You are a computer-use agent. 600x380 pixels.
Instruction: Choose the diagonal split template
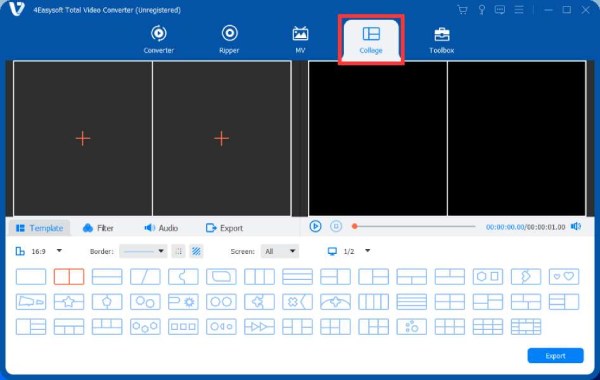[145, 277]
